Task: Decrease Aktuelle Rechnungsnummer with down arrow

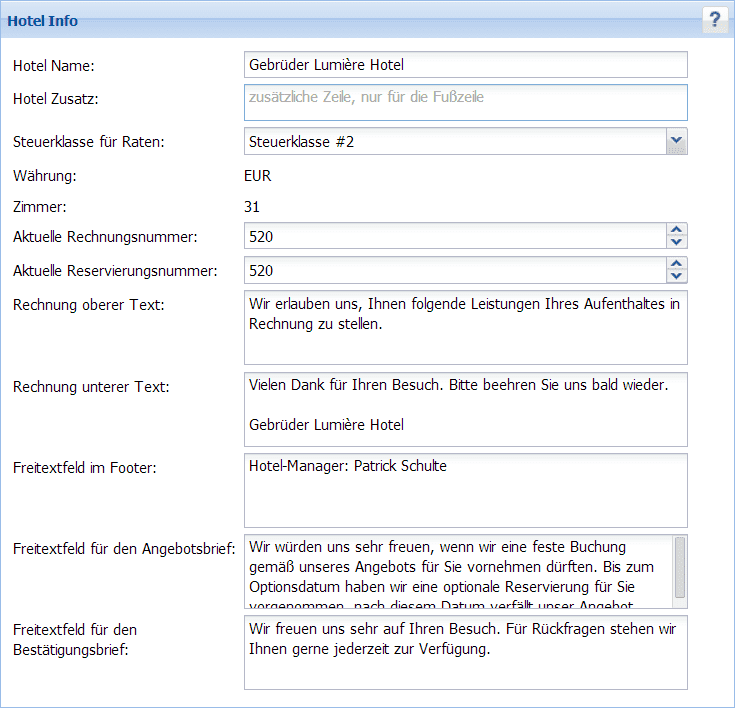Action: coord(677,242)
